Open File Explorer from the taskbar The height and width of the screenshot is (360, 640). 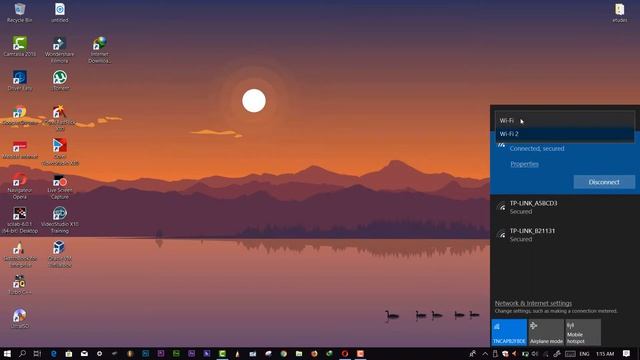pos(299,353)
